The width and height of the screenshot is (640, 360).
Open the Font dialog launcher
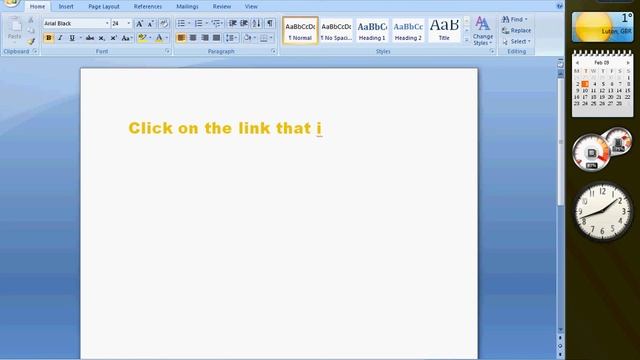click(x=168, y=51)
